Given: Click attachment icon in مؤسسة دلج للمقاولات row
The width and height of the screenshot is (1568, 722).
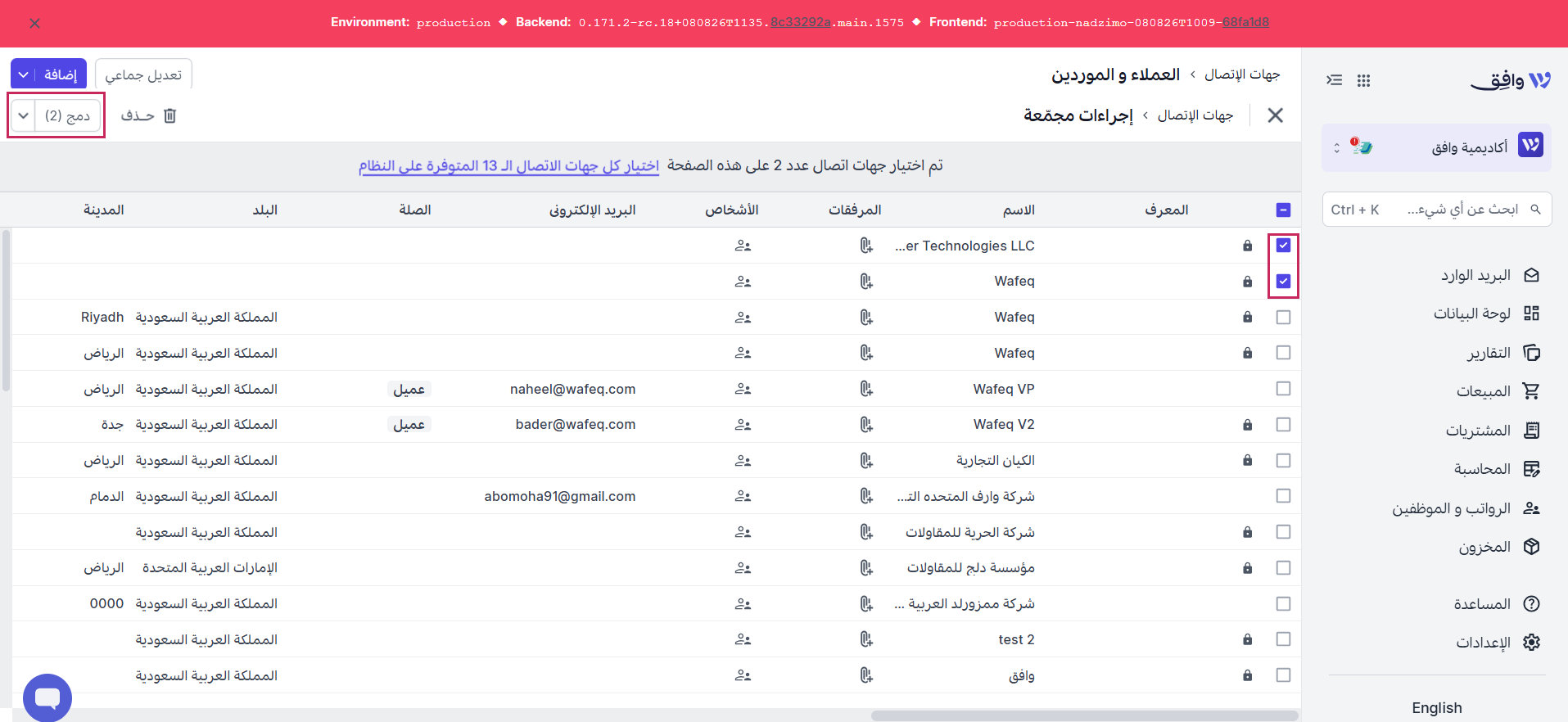Looking at the screenshot, I should [x=866, y=568].
